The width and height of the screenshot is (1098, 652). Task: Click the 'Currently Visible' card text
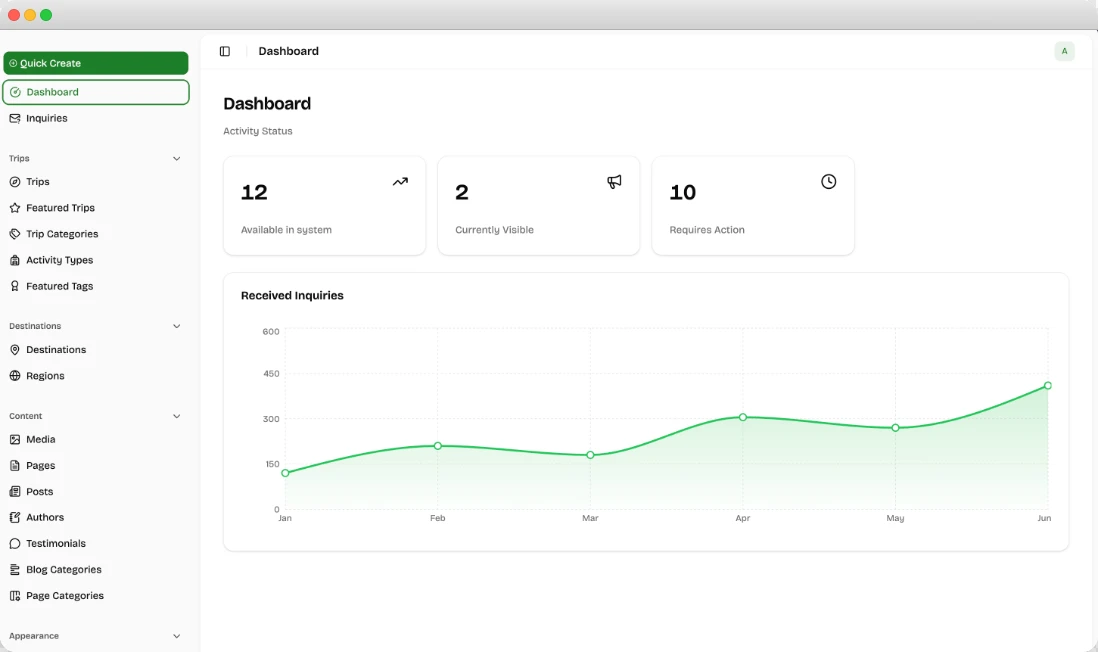[494, 230]
